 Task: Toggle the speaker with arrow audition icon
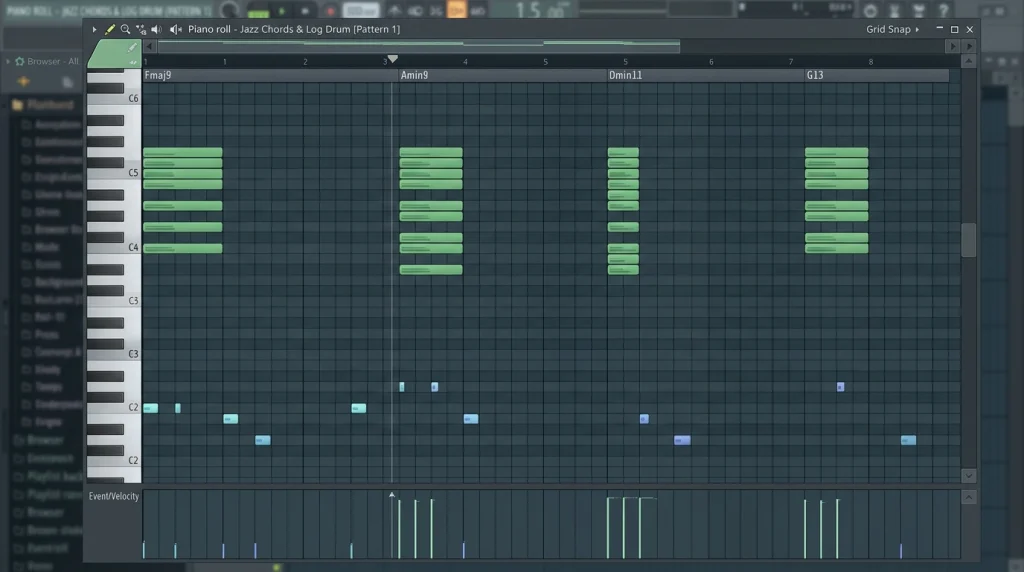pos(176,29)
